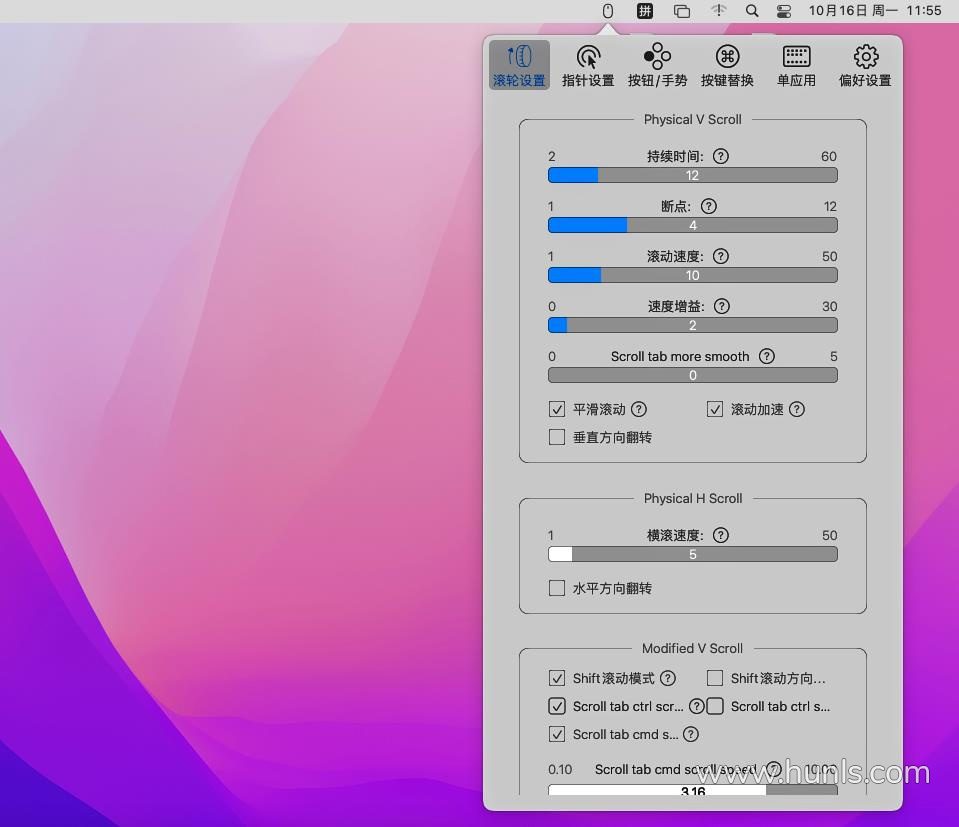The width and height of the screenshot is (959, 827).
Task: Open help for Scroll tab cmd s...
Action: [x=691, y=735]
